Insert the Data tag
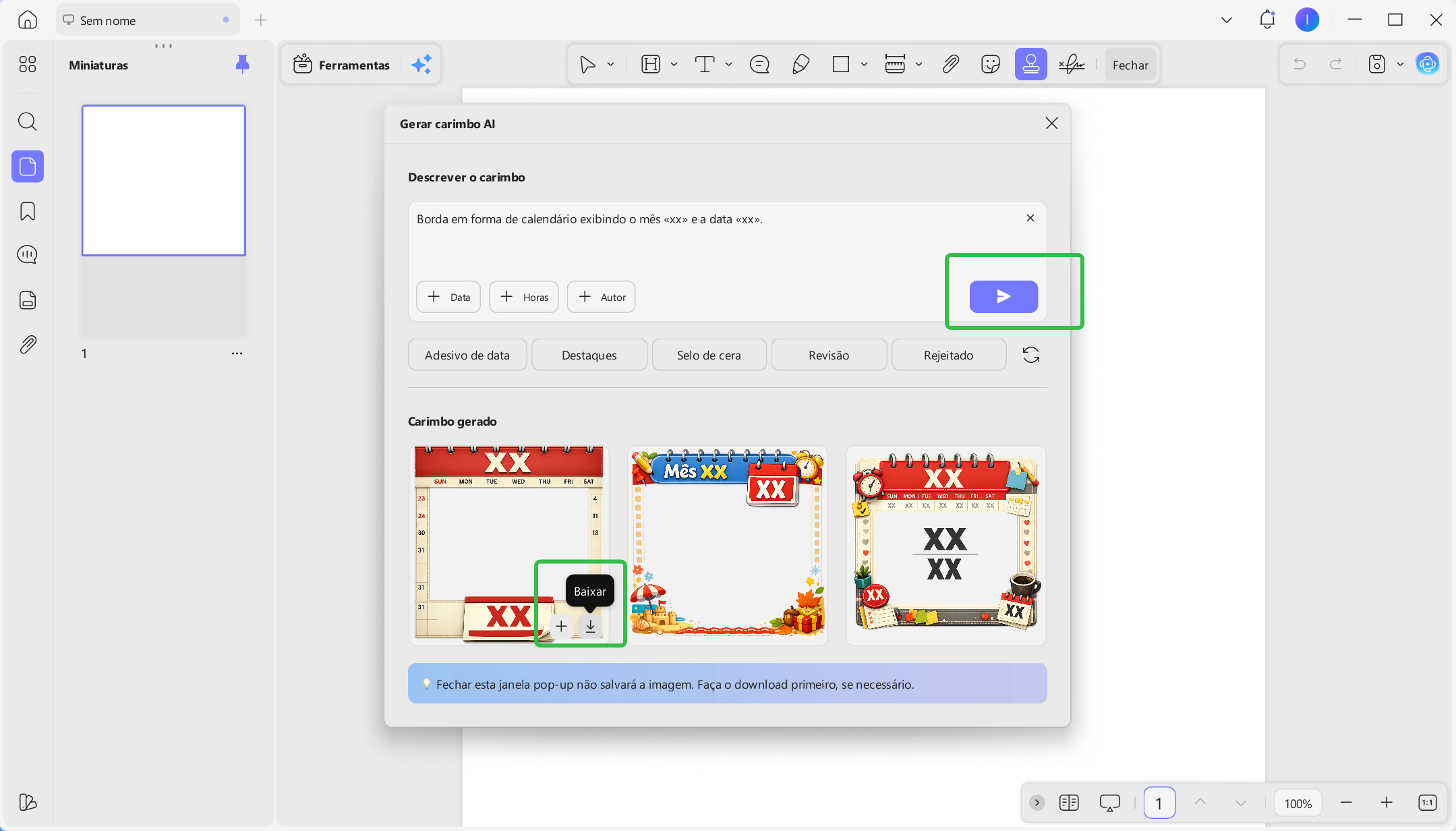 click(x=448, y=297)
